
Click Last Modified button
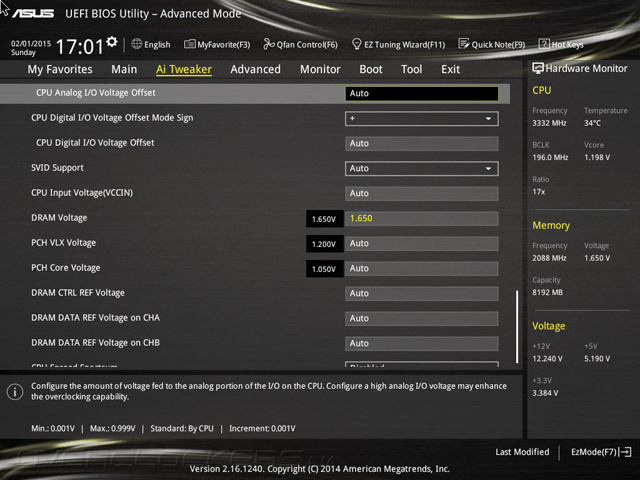pyautogui.click(x=522, y=452)
